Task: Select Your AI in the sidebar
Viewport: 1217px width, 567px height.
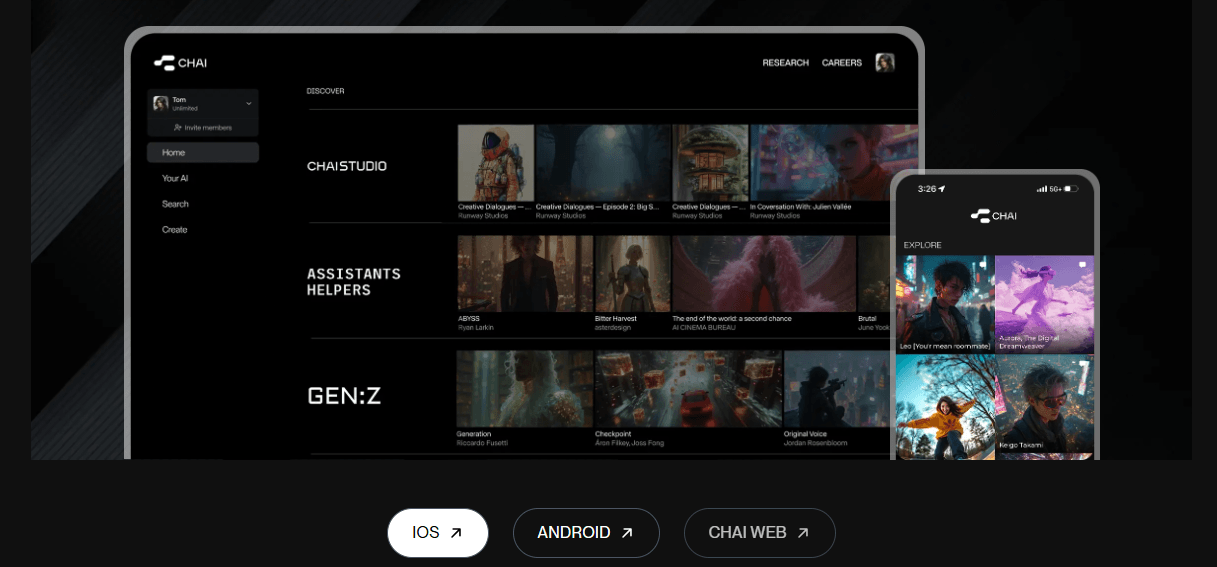Action: point(175,178)
